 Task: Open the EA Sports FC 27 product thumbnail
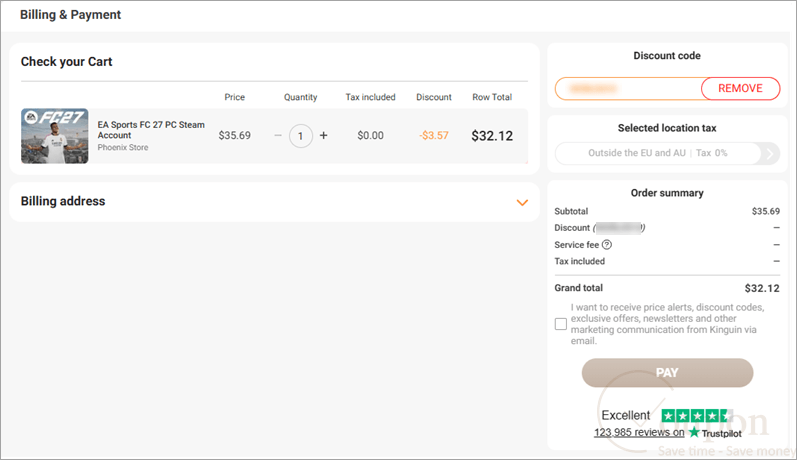coord(55,136)
